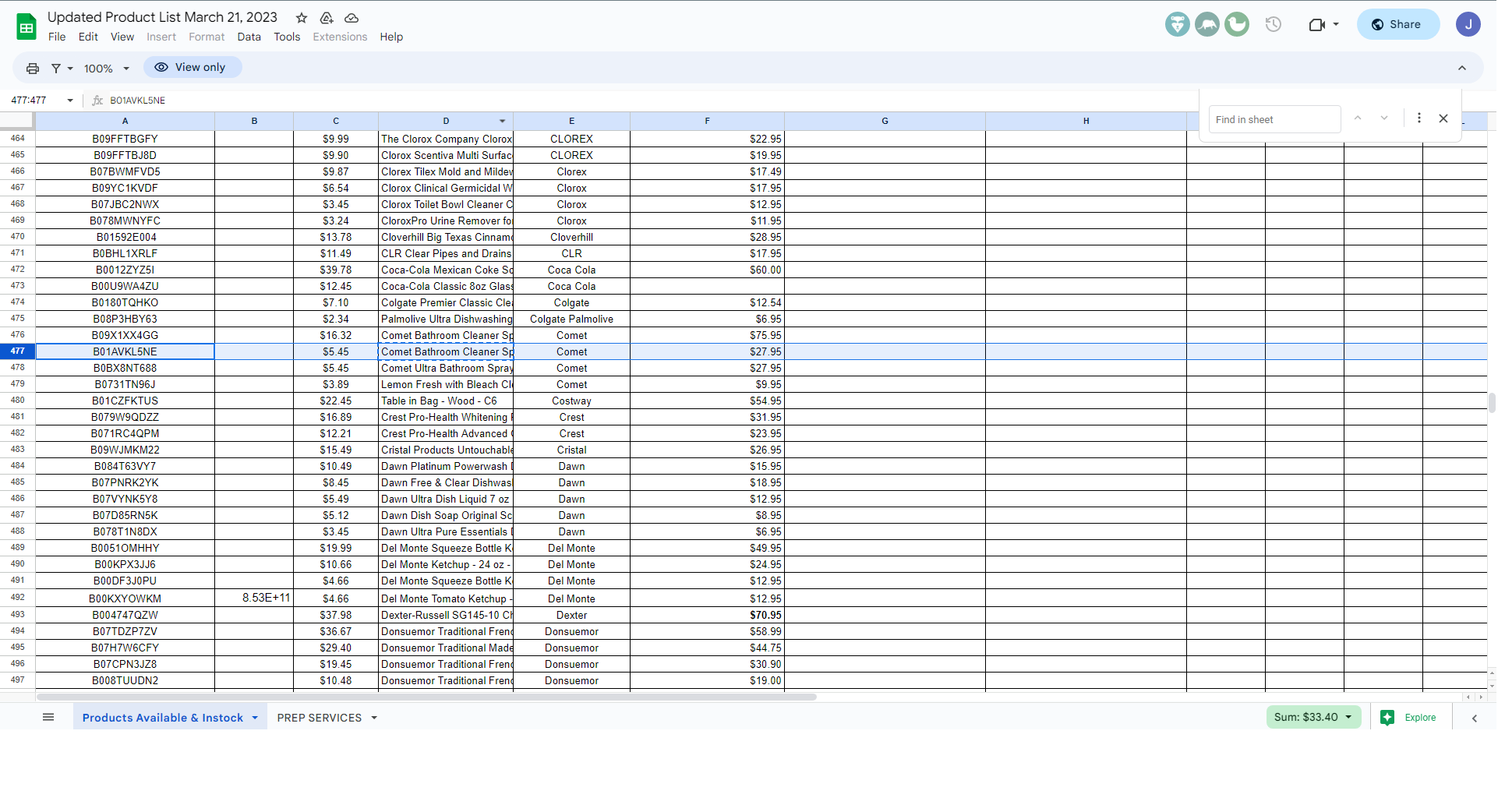The image size is (1498, 812).
Task: Click the document title Updated Product List
Action: (x=162, y=17)
